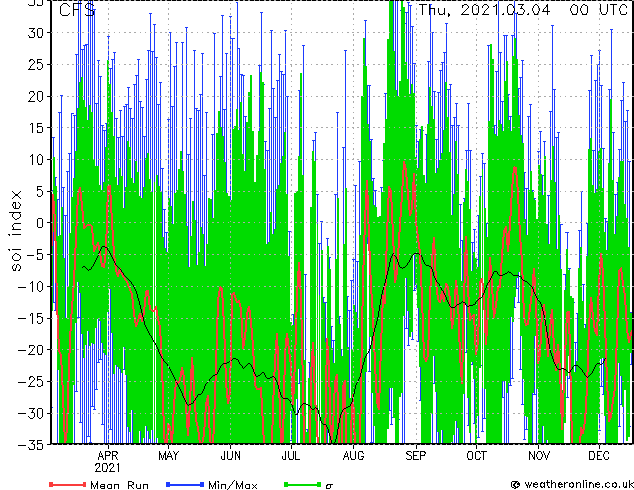Click the copyright symbol before weatheronline
This screenshot has width=634, height=490.
[x=516, y=485]
